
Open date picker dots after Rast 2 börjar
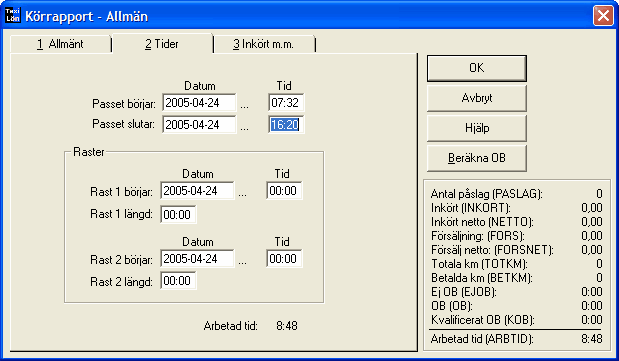tap(243, 262)
